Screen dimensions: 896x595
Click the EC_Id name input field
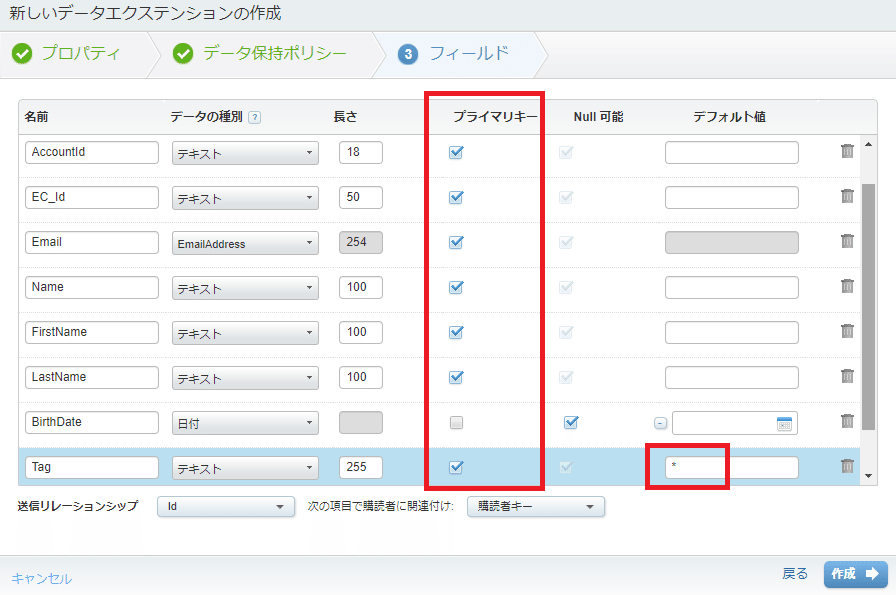(91, 197)
